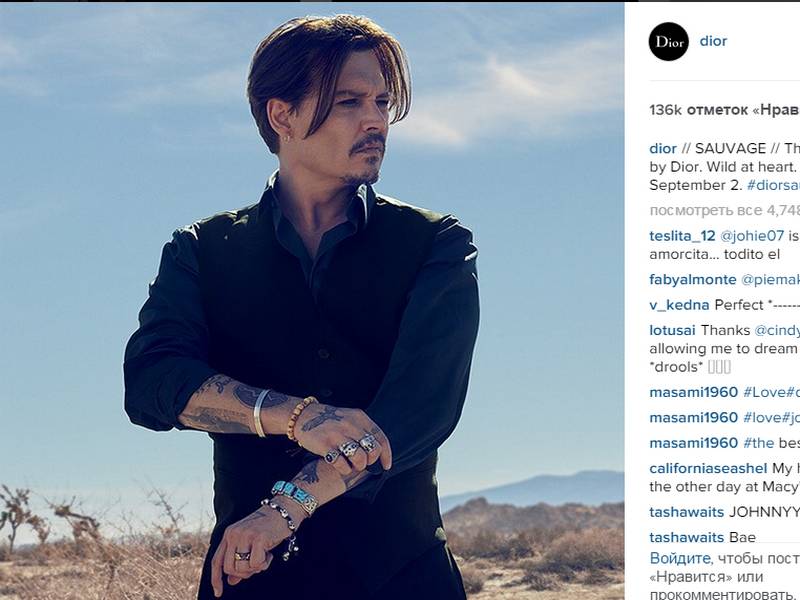Open tashawaits profile on JOHNNYY comment

pyautogui.click(x=687, y=512)
